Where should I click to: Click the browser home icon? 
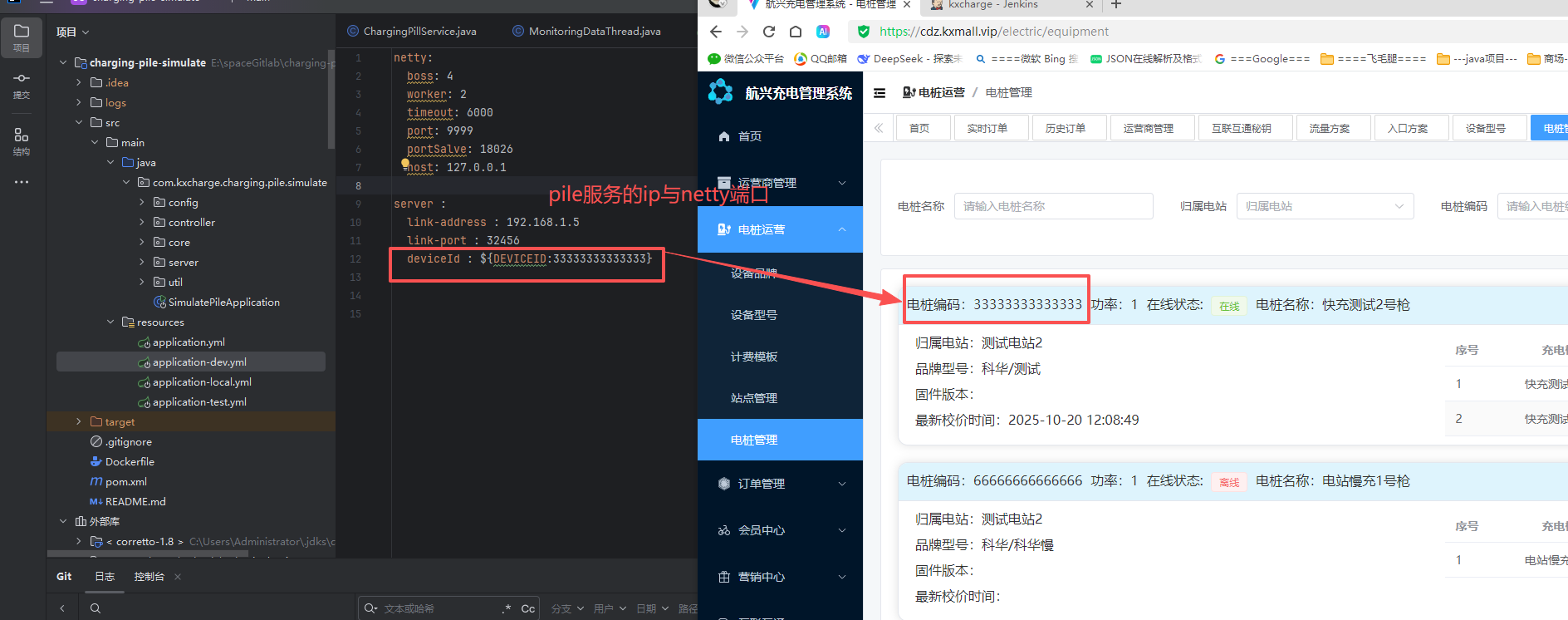coord(796,32)
